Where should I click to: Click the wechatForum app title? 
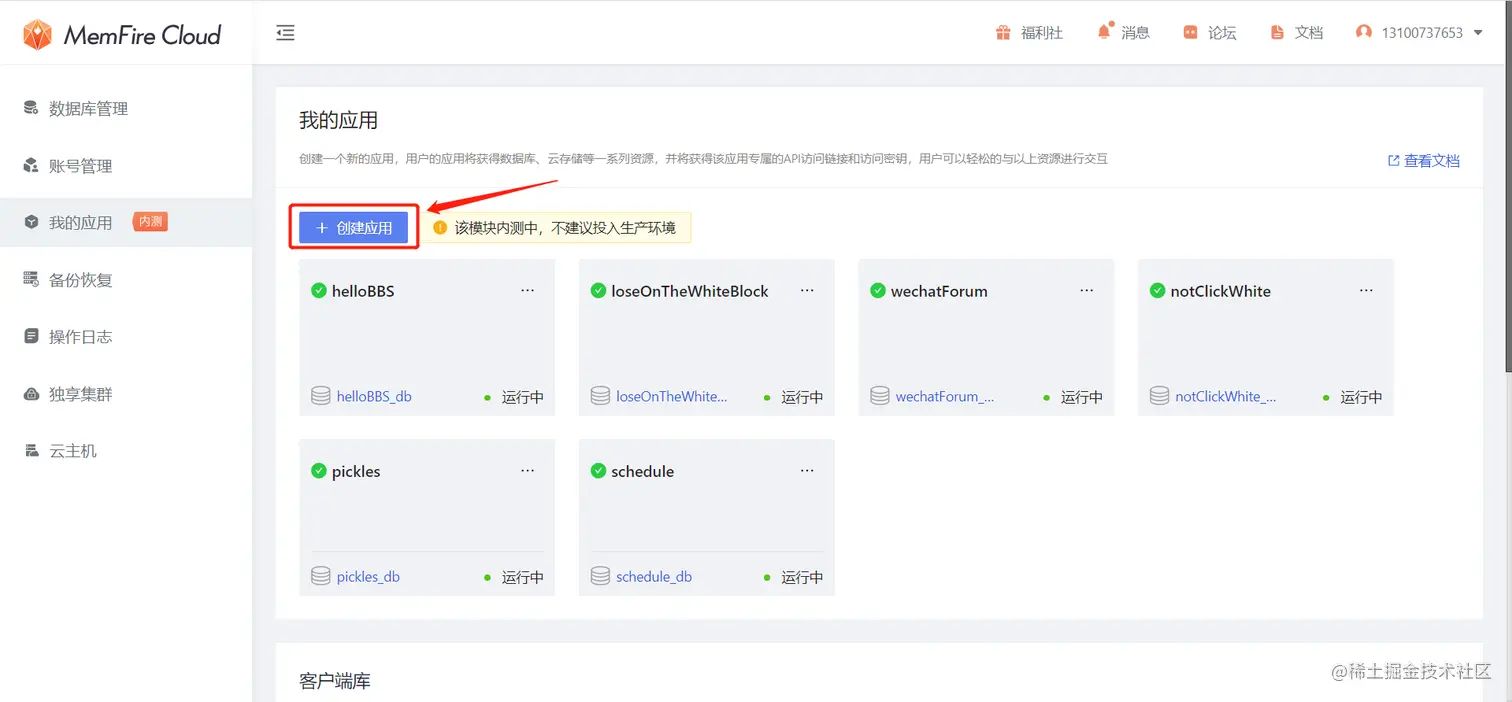pyautogui.click(x=939, y=291)
